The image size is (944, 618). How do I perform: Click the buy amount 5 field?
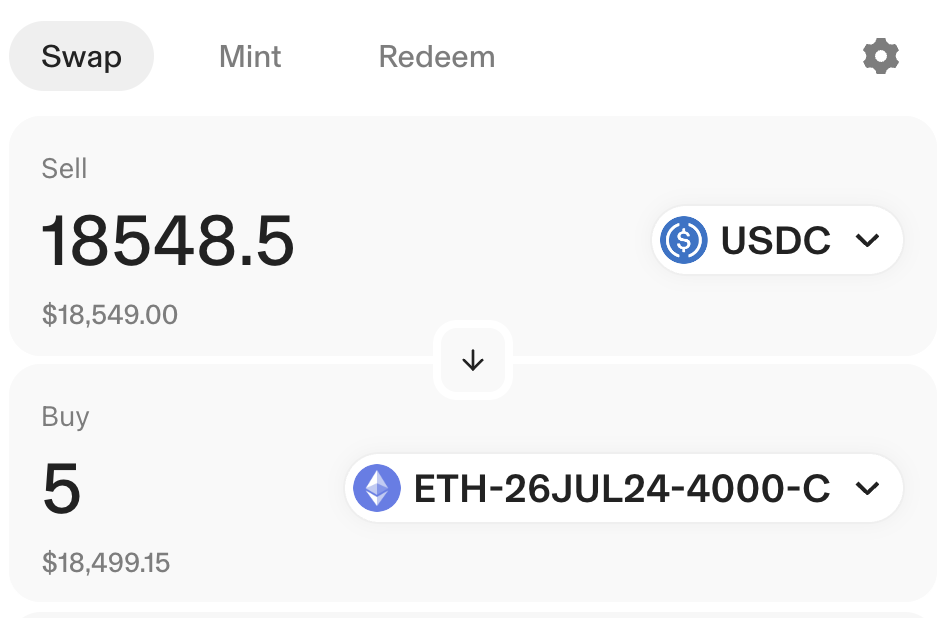point(62,490)
